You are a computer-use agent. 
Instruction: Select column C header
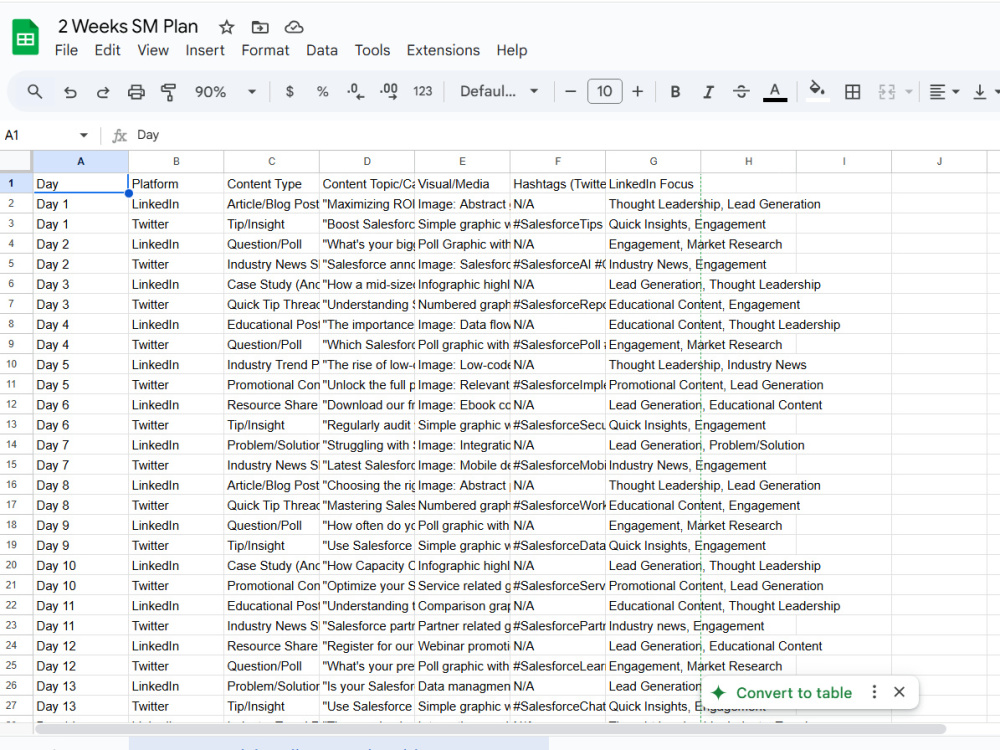(x=272, y=161)
